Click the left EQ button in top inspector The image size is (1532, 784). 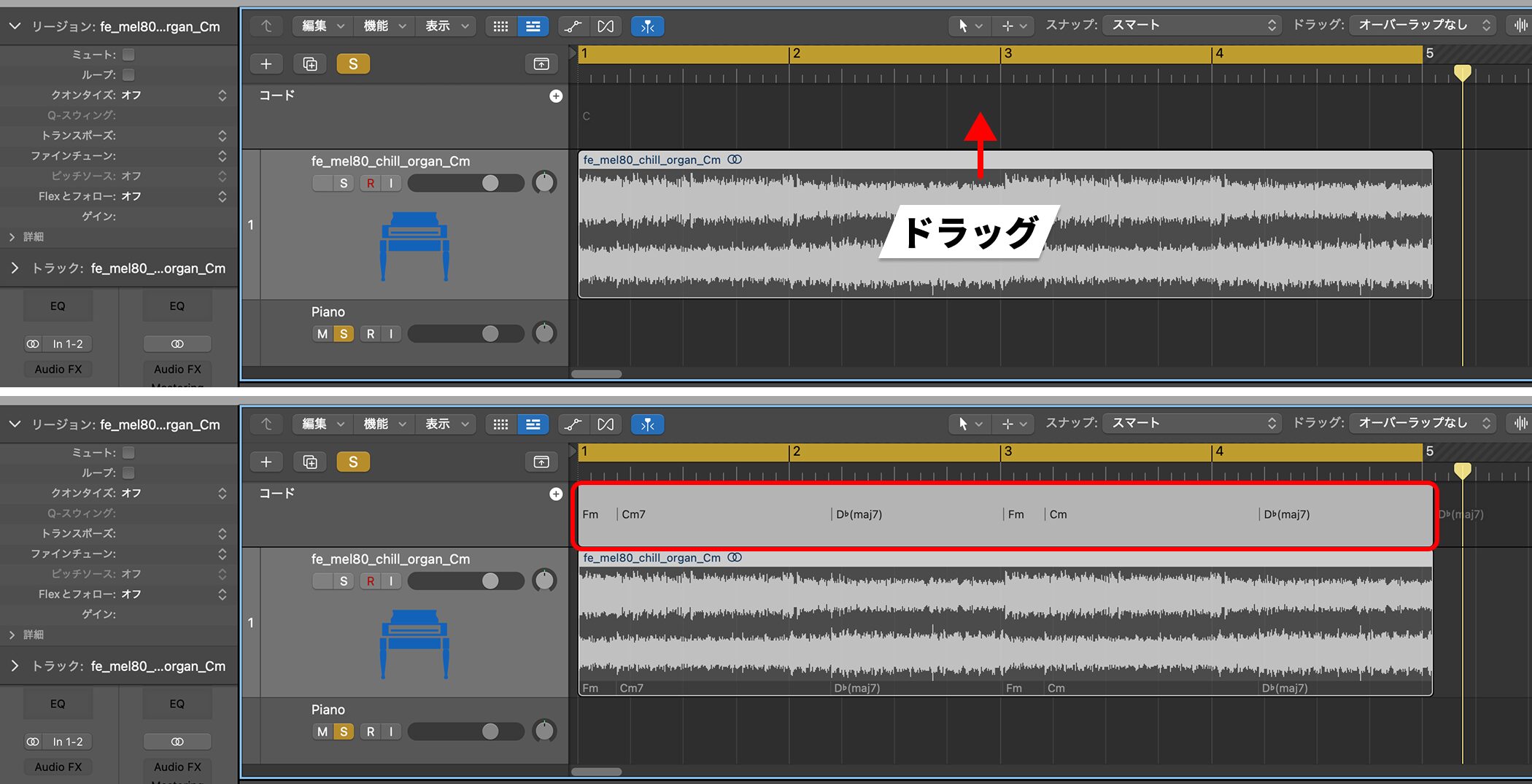tap(58, 306)
